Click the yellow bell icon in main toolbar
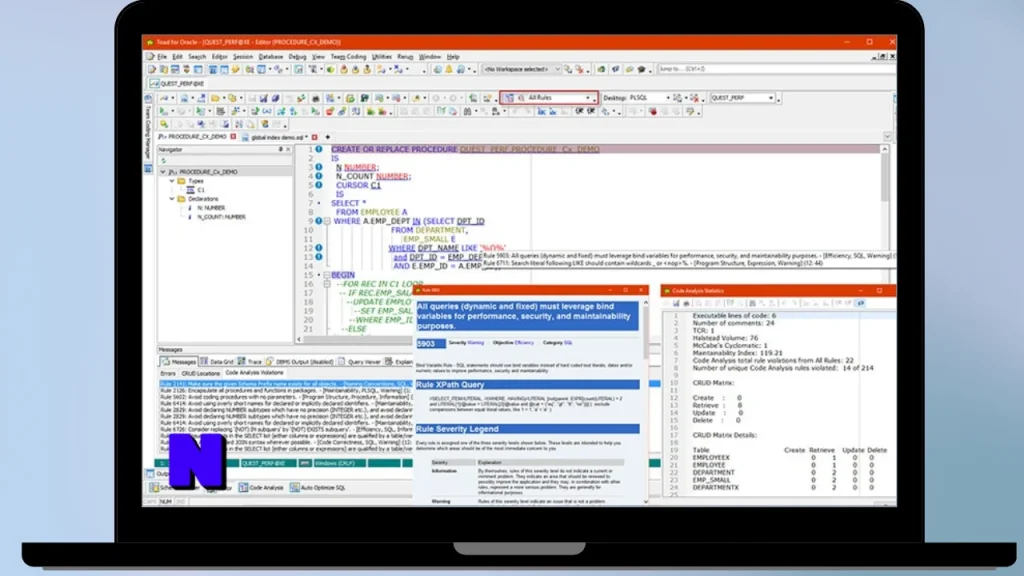The height and width of the screenshot is (576, 1024). (x=449, y=69)
